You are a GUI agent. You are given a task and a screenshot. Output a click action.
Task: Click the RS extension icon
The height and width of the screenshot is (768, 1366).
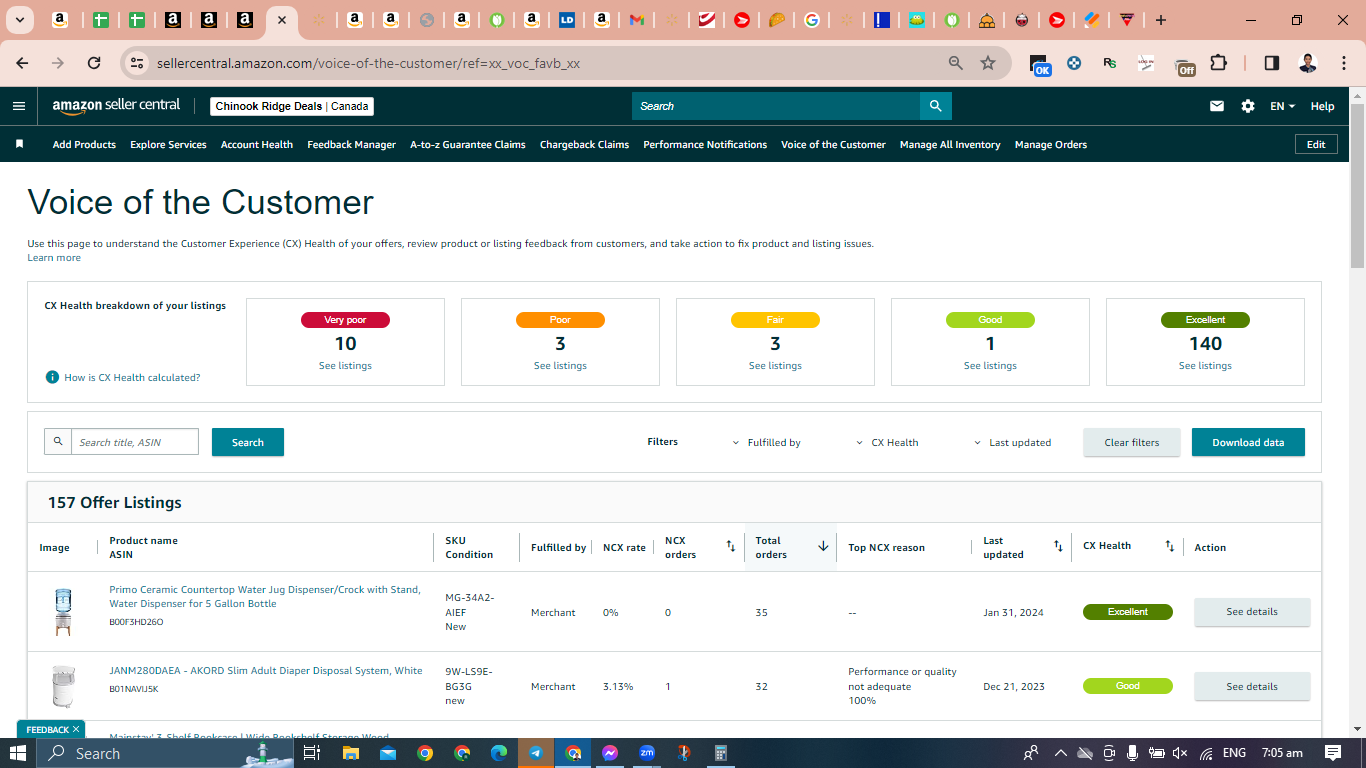point(1110,63)
